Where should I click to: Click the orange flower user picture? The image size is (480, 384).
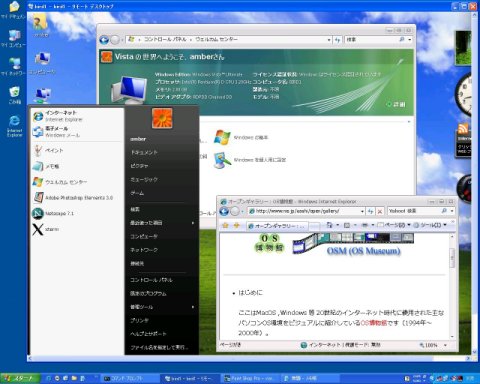click(x=162, y=118)
